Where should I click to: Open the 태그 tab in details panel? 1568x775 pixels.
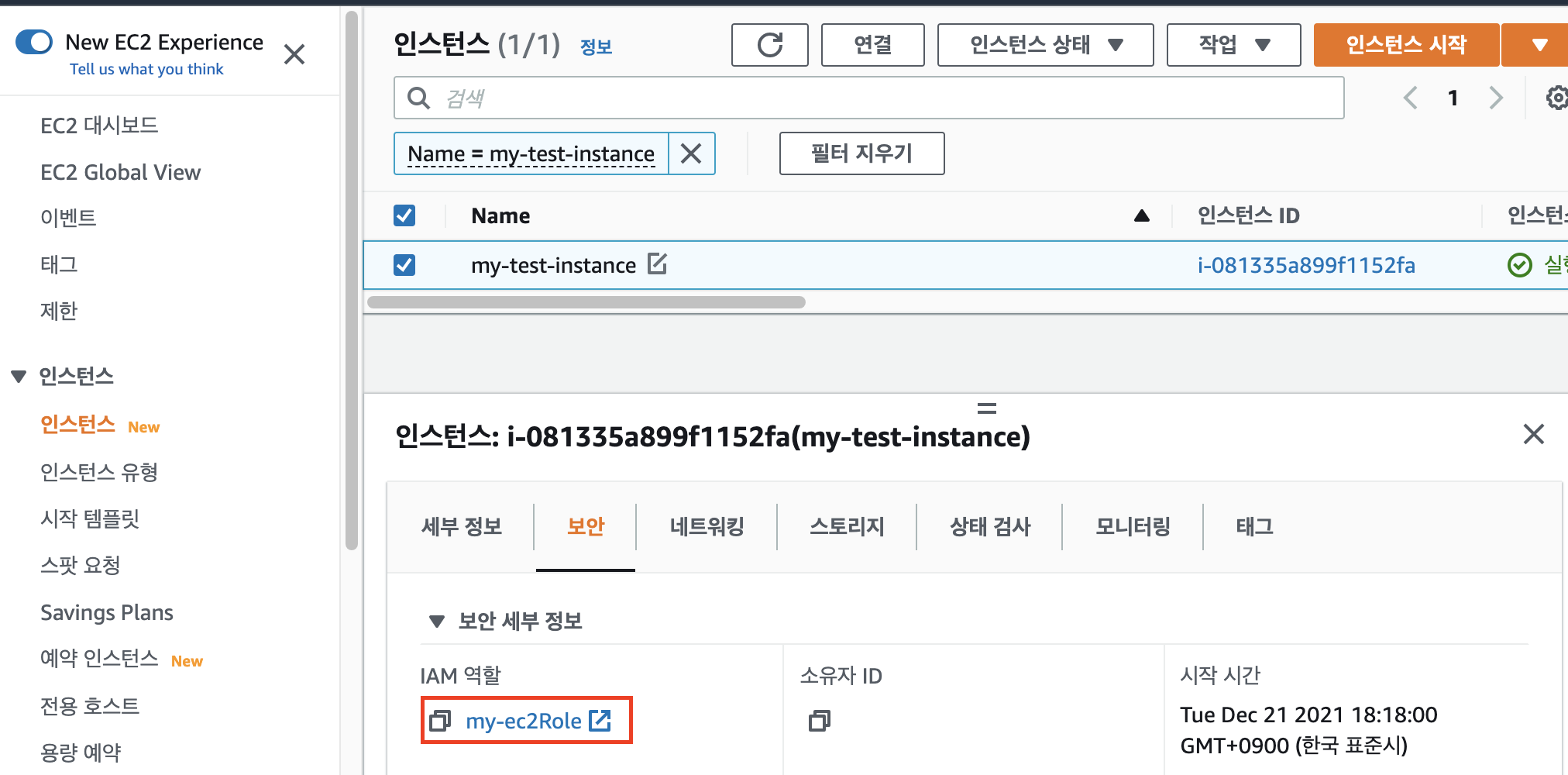click(x=1254, y=526)
